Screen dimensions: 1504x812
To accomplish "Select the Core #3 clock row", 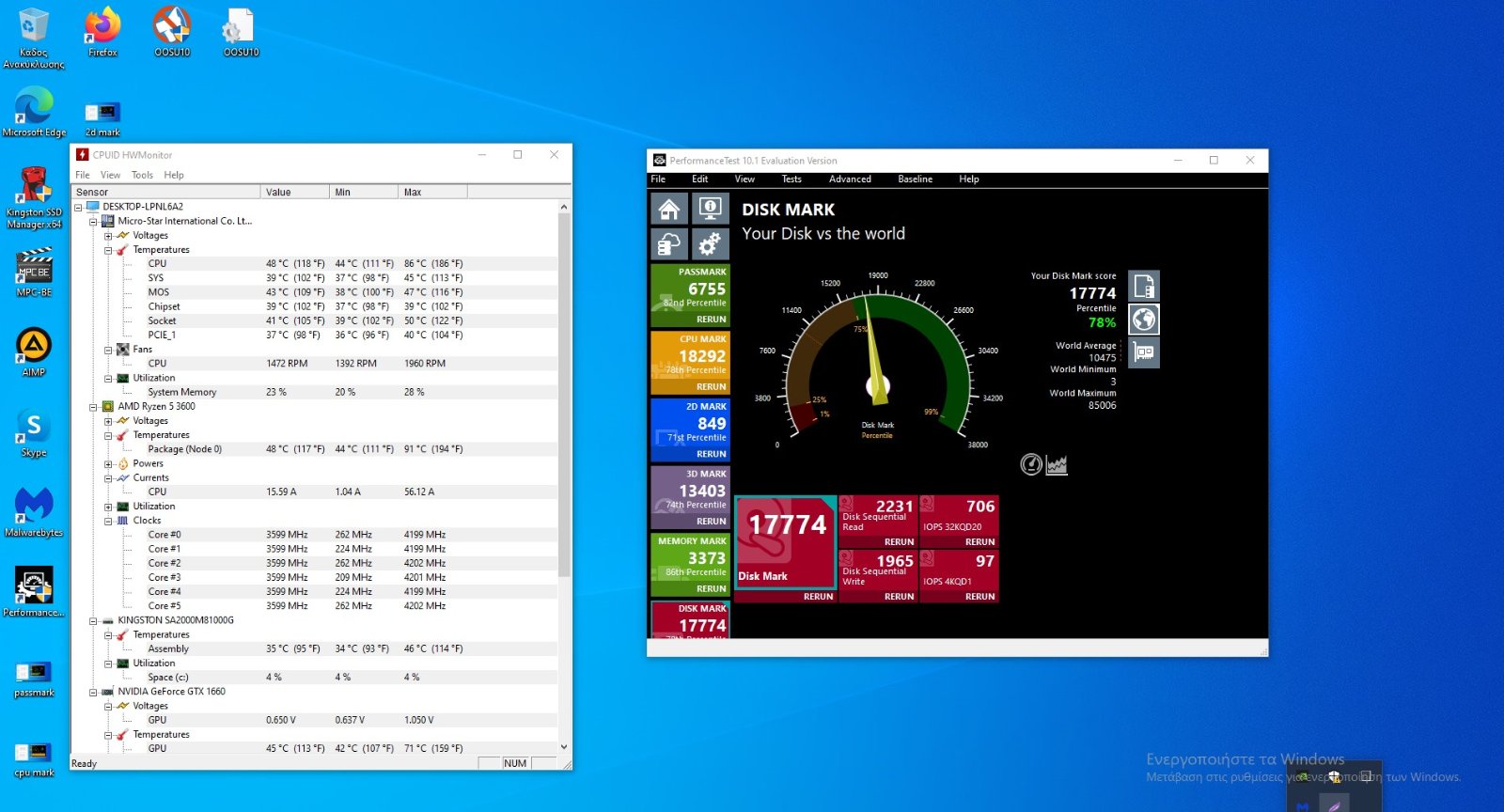I will tap(315, 578).
